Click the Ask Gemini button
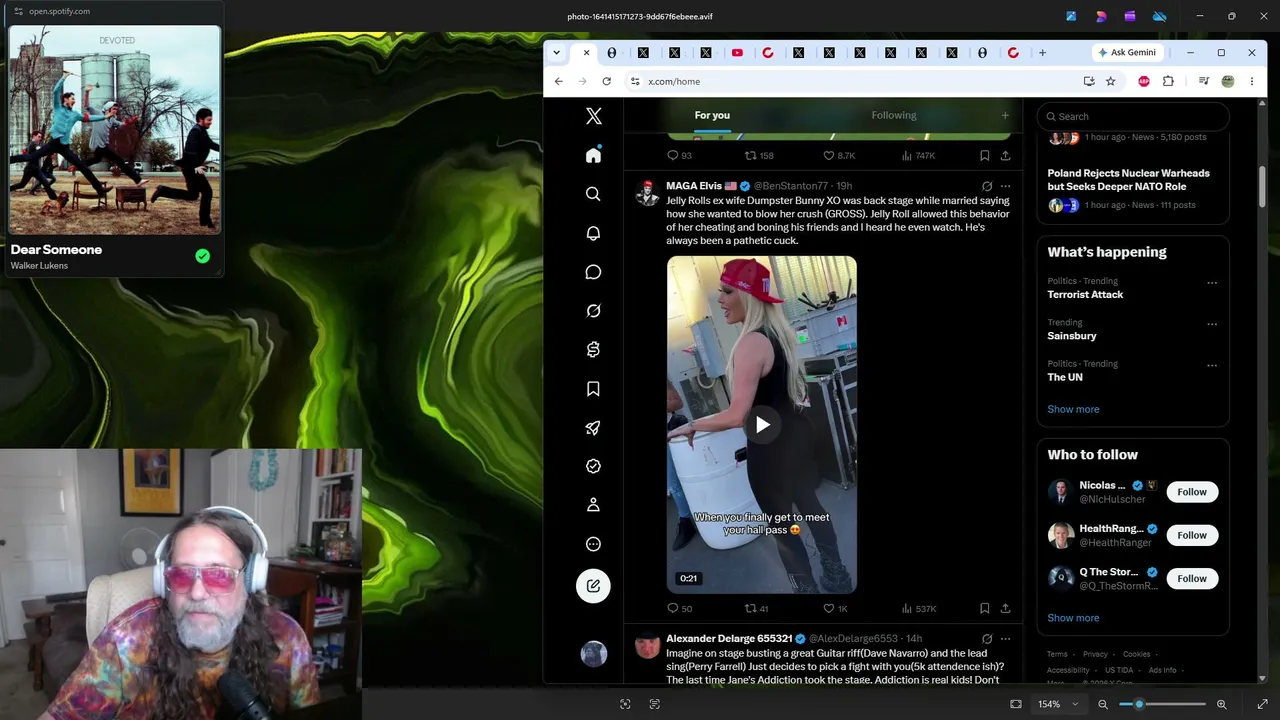This screenshot has height=720, width=1280. click(1128, 53)
